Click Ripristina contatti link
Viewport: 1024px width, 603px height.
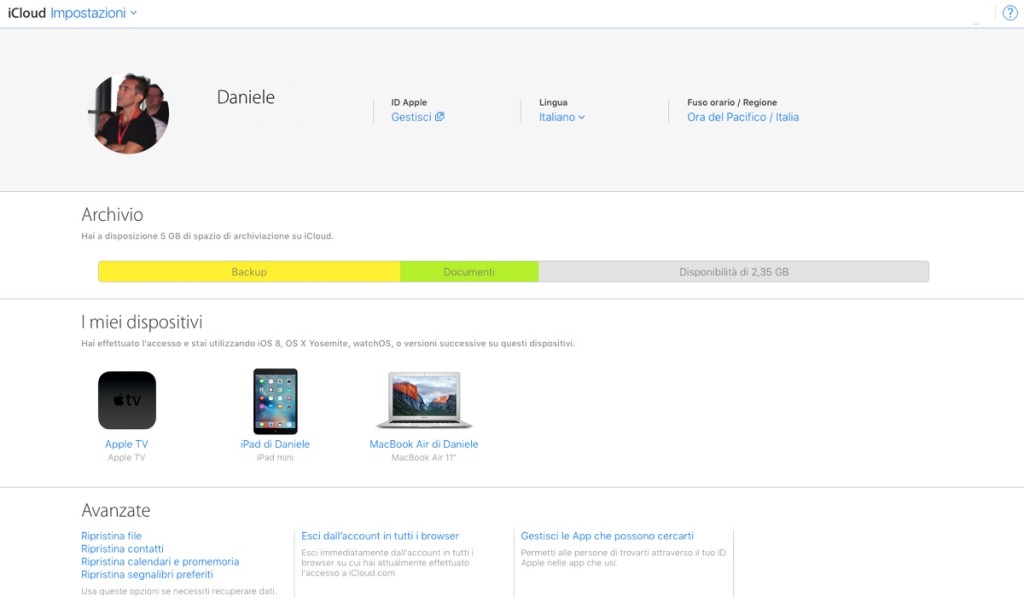click(122, 549)
